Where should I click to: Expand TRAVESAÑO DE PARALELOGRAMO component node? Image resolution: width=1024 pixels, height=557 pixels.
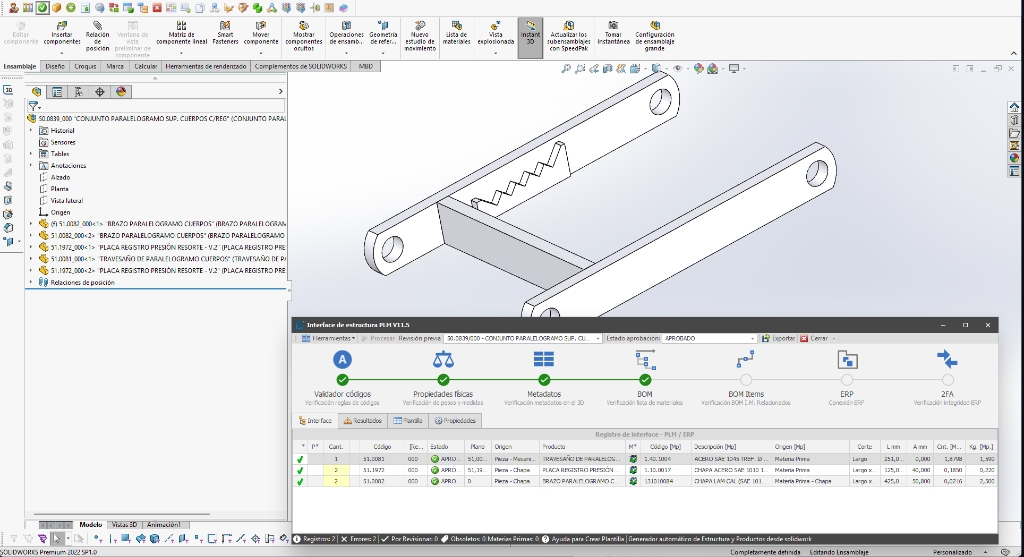tap(31, 259)
